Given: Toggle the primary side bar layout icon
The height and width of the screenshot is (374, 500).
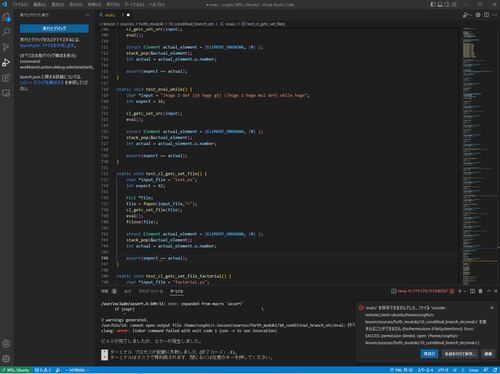Looking at the screenshot, I should (x=433, y=5).
